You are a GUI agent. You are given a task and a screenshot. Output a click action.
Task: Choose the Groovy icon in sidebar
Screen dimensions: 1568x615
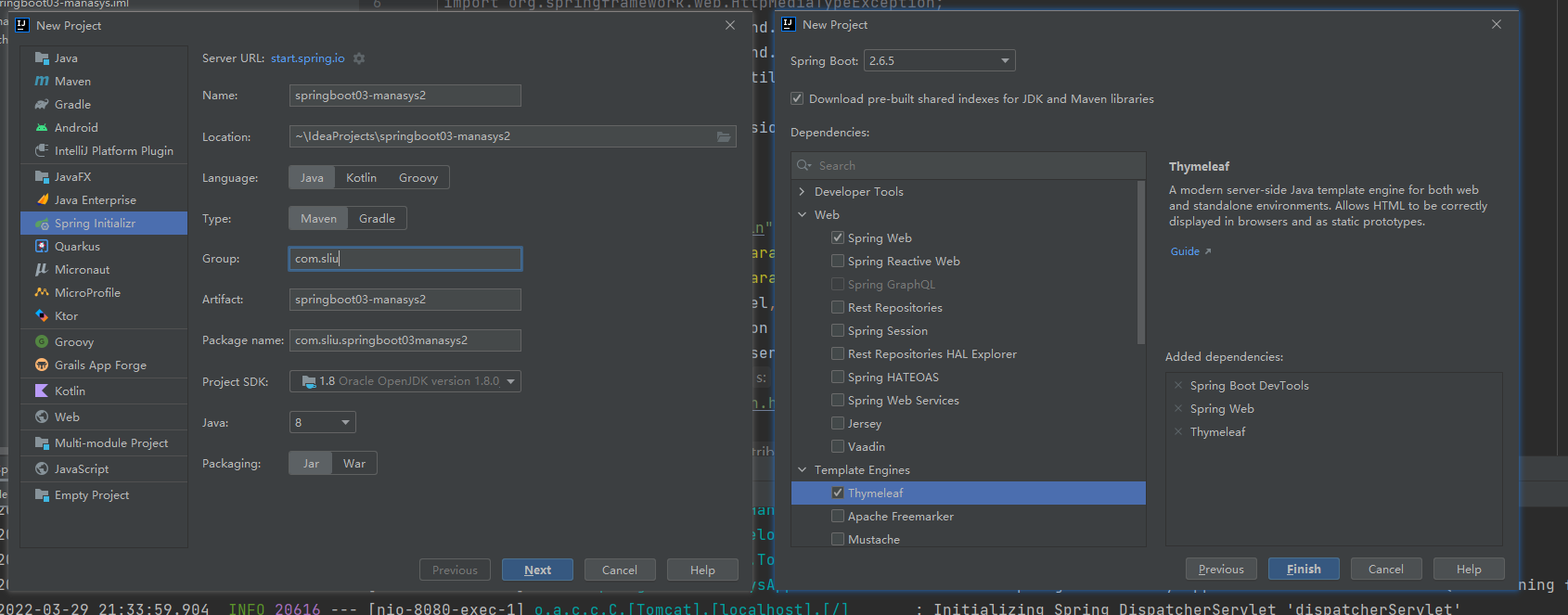42,341
